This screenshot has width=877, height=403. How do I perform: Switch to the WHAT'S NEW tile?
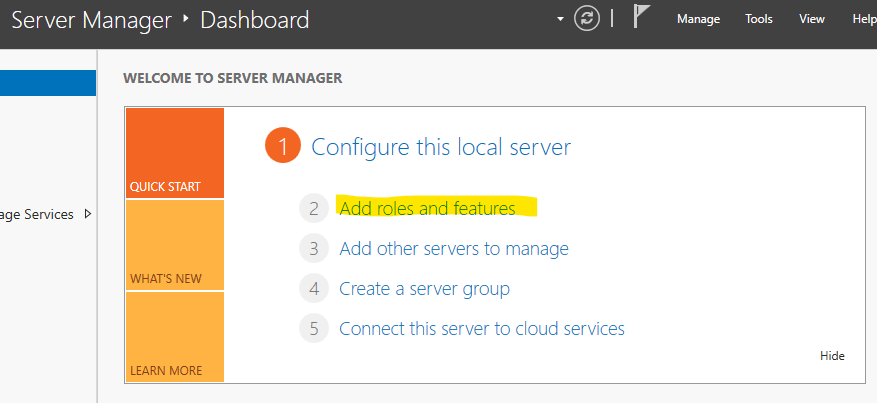click(174, 245)
